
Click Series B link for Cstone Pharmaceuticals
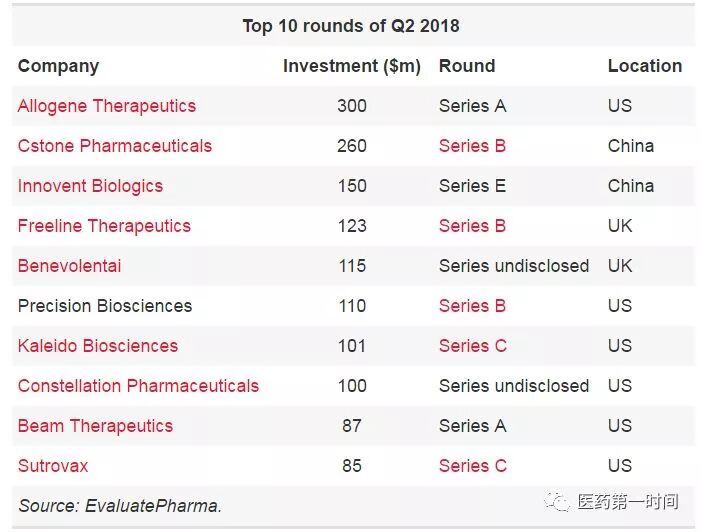pyautogui.click(x=472, y=146)
